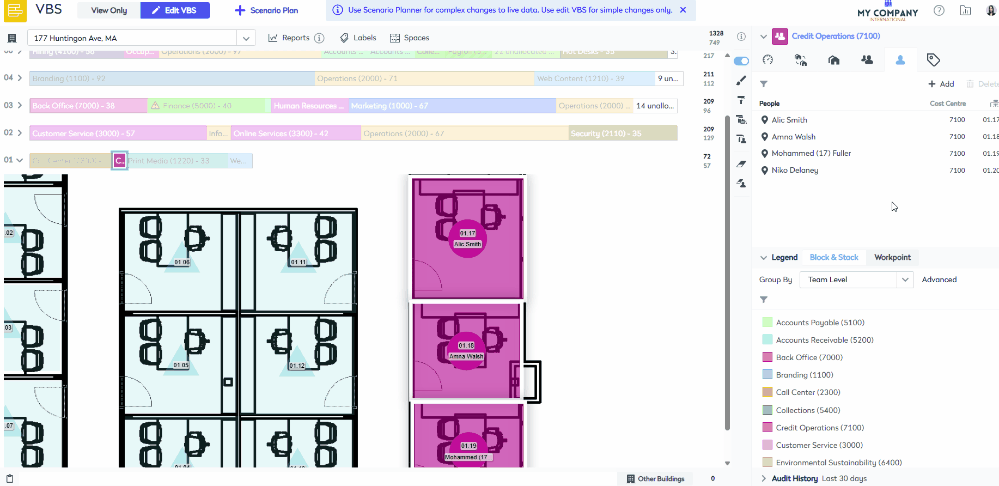Click the clipboard icon at bottom left
This screenshot has width=999, height=486.
[x=9, y=478]
